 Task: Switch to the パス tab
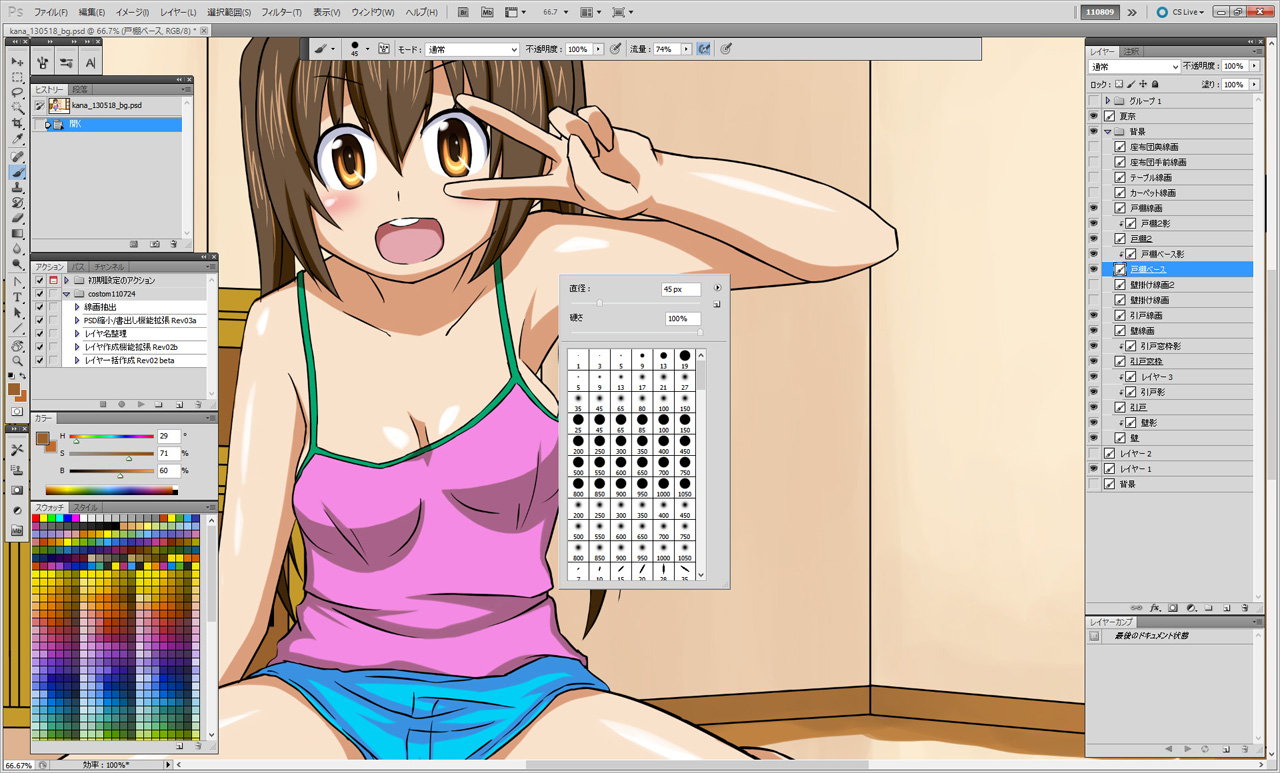(x=78, y=267)
